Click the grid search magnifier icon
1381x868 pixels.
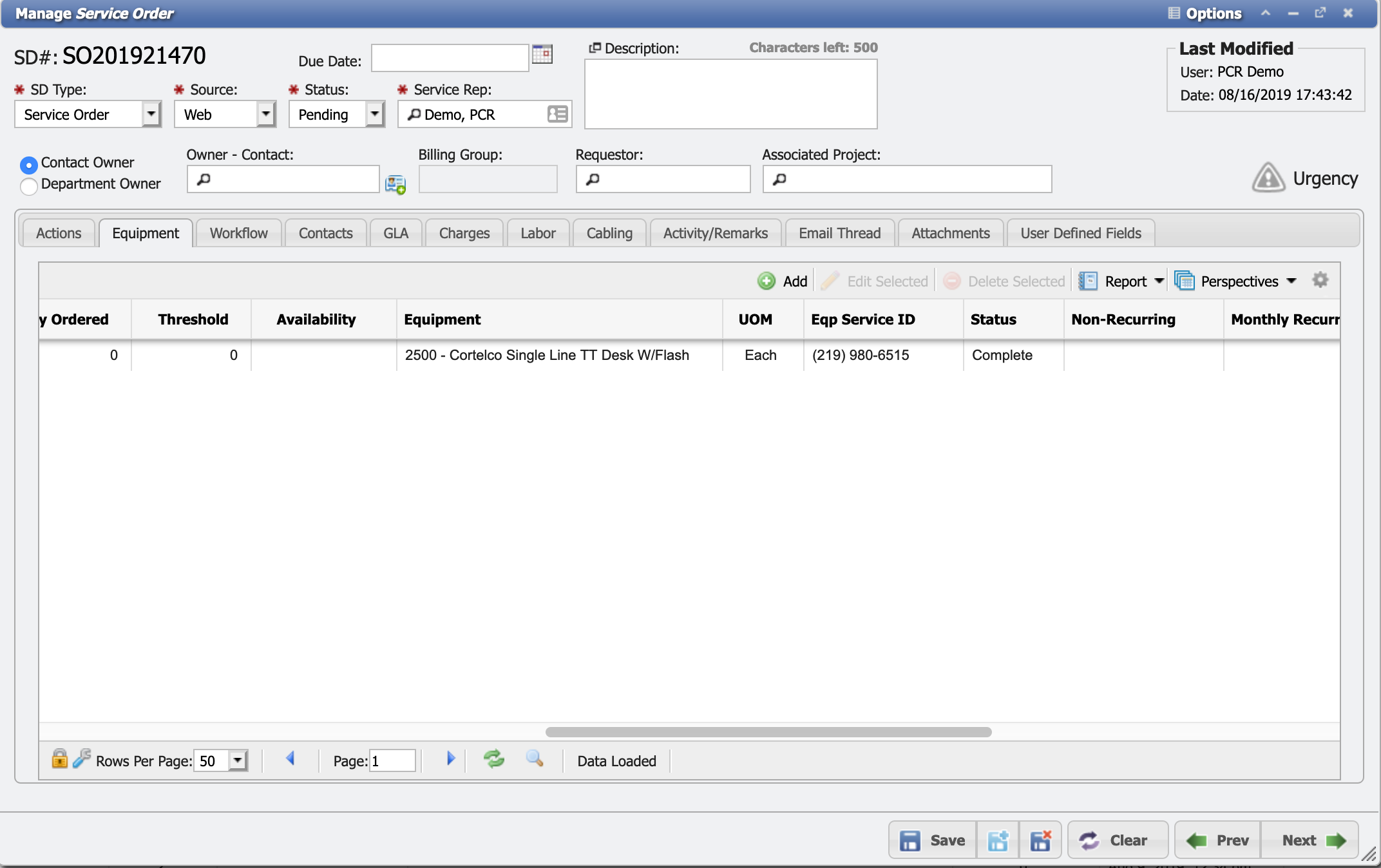(535, 759)
